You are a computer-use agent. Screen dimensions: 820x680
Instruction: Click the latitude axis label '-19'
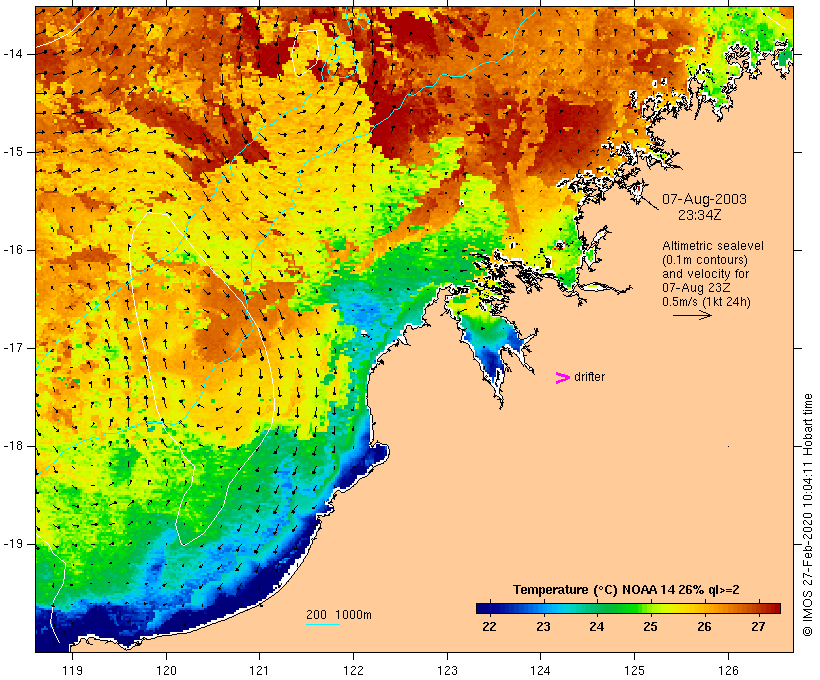pyautogui.click(x=13, y=544)
